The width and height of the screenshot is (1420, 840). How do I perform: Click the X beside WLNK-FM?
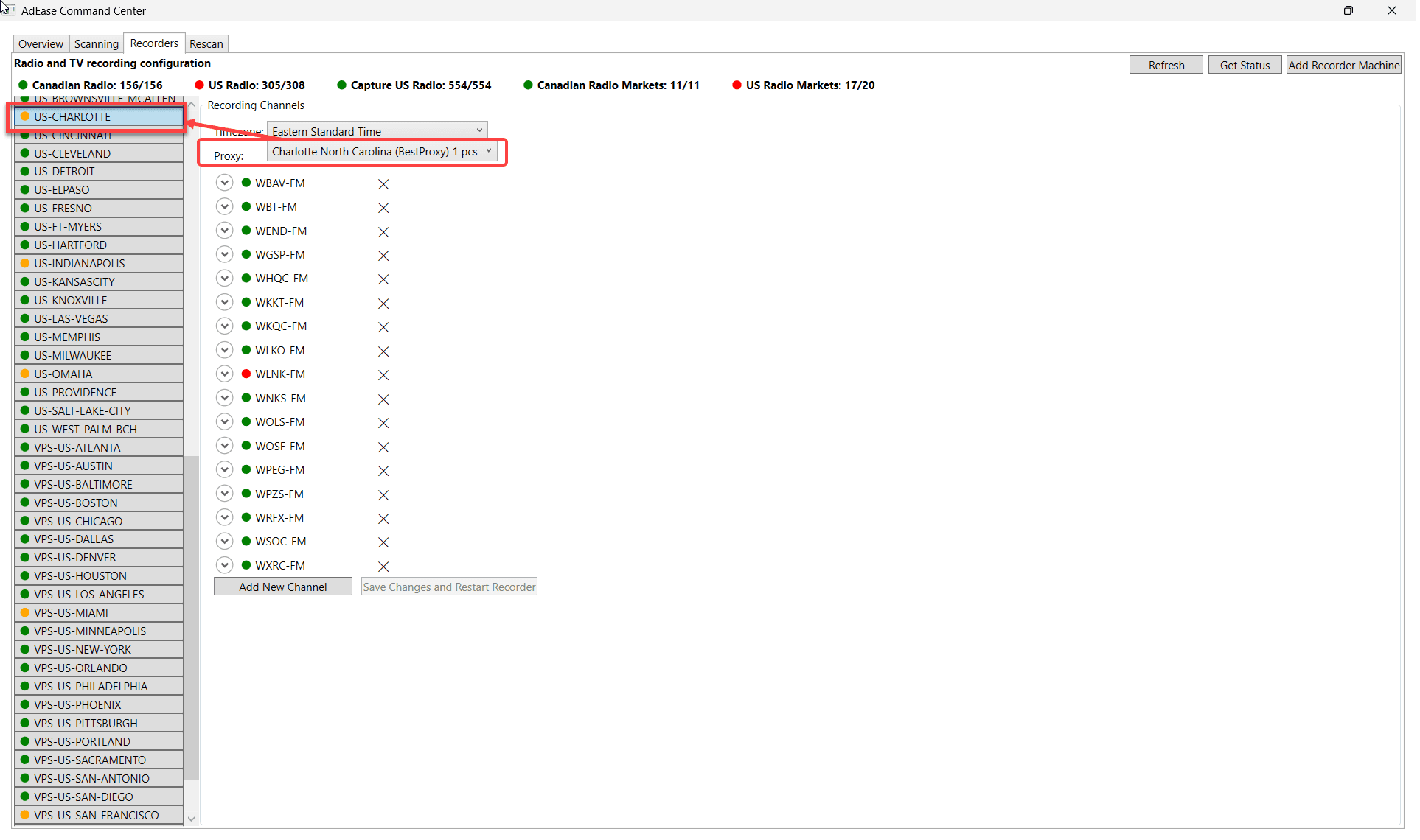(383, 375)
